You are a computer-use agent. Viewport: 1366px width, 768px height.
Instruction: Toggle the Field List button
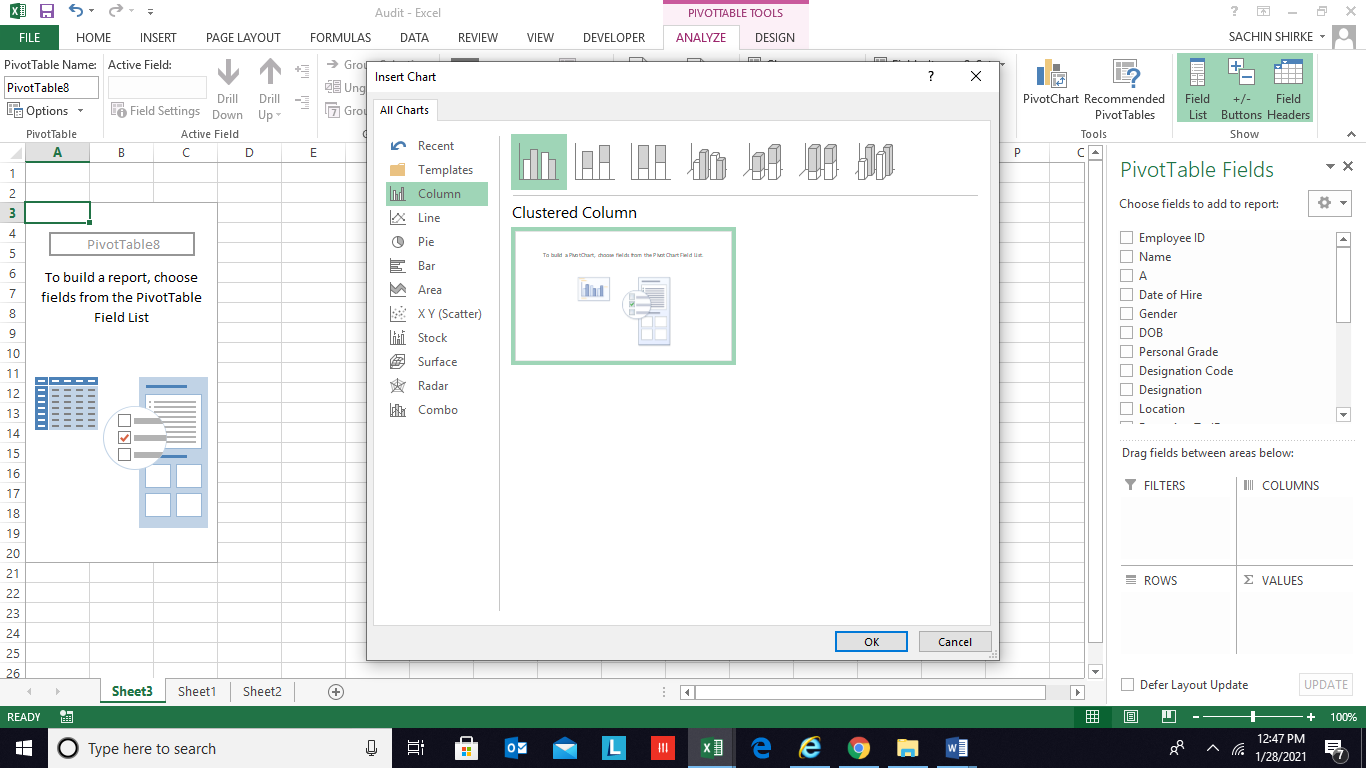tap(1197, 89)
